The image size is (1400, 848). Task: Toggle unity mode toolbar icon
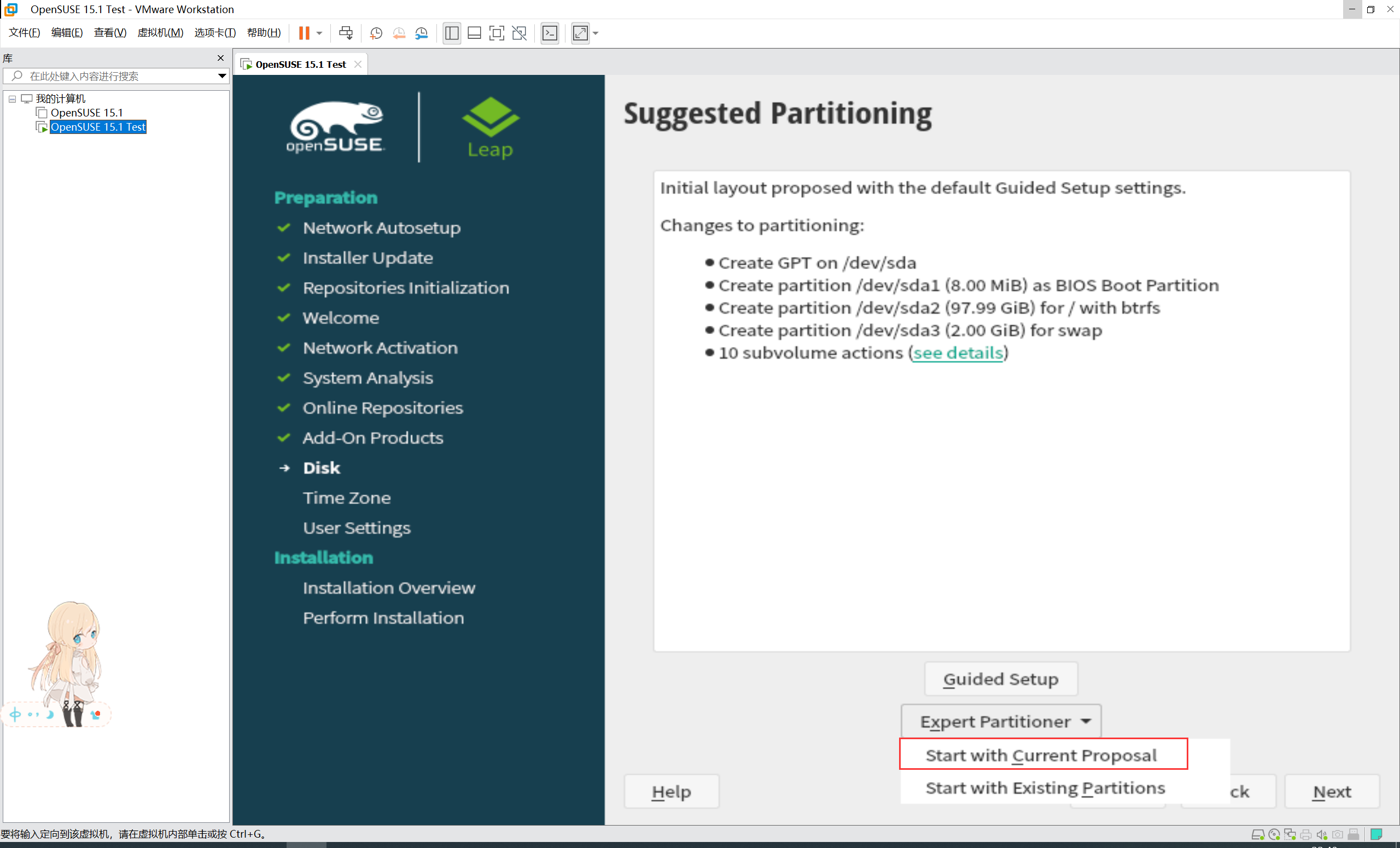point(519,33)
